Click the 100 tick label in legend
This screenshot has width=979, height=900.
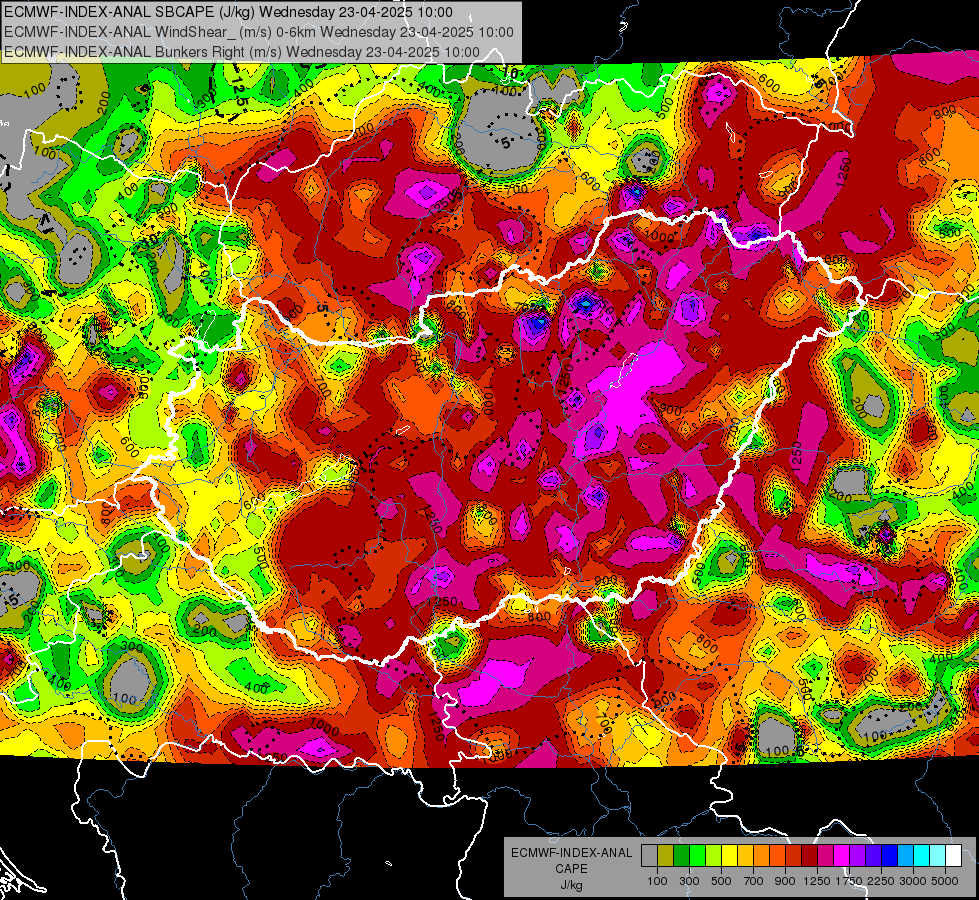pyautogui.click(x=657, y=881)
